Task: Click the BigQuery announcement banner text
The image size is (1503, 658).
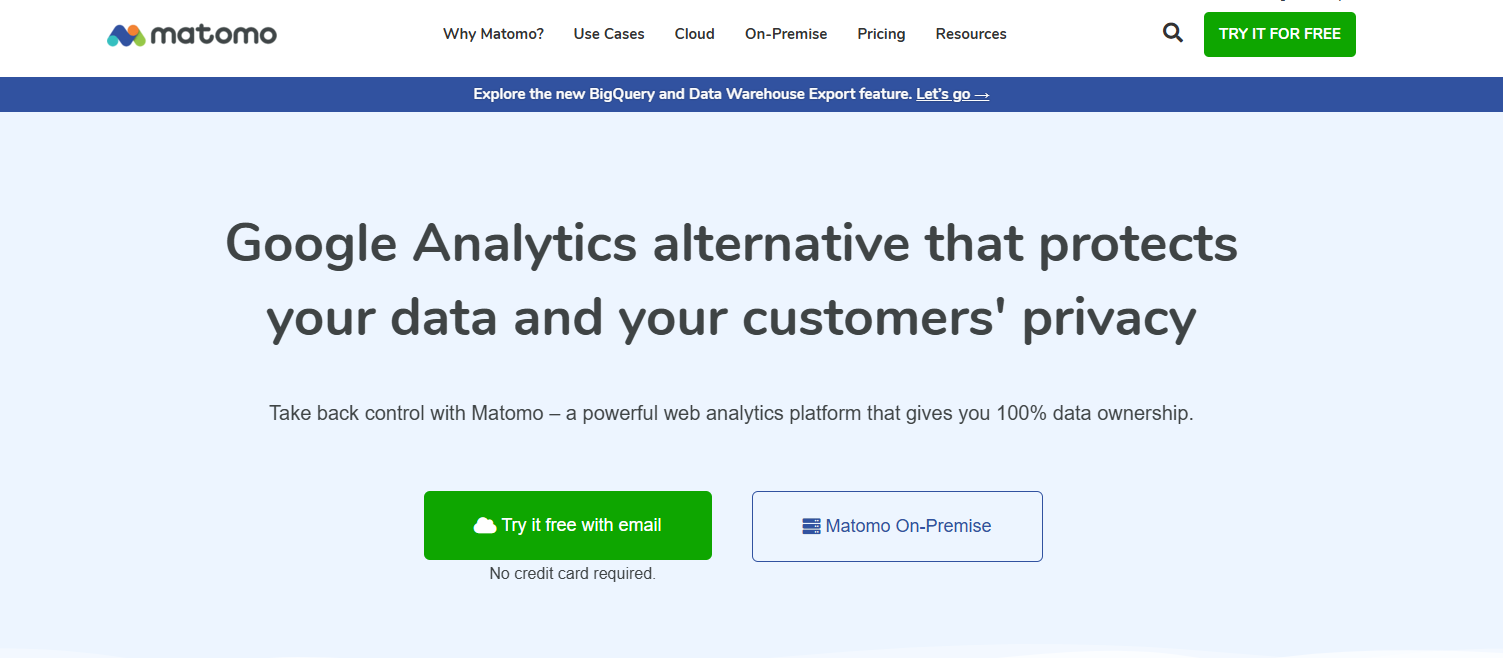Action: coord(692,94)
